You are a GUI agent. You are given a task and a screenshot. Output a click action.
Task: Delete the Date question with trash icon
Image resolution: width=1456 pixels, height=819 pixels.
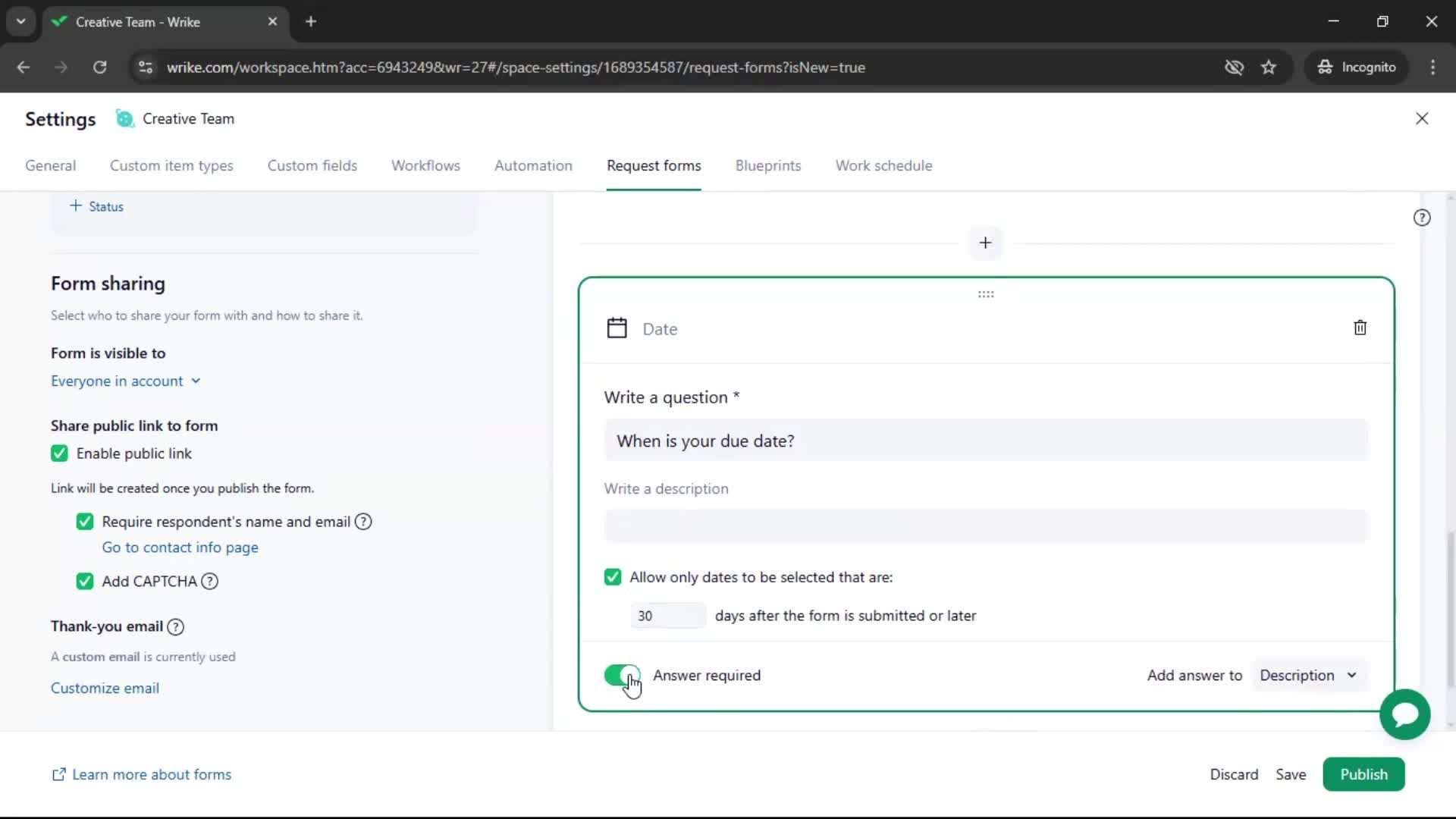coord(1360,328)
